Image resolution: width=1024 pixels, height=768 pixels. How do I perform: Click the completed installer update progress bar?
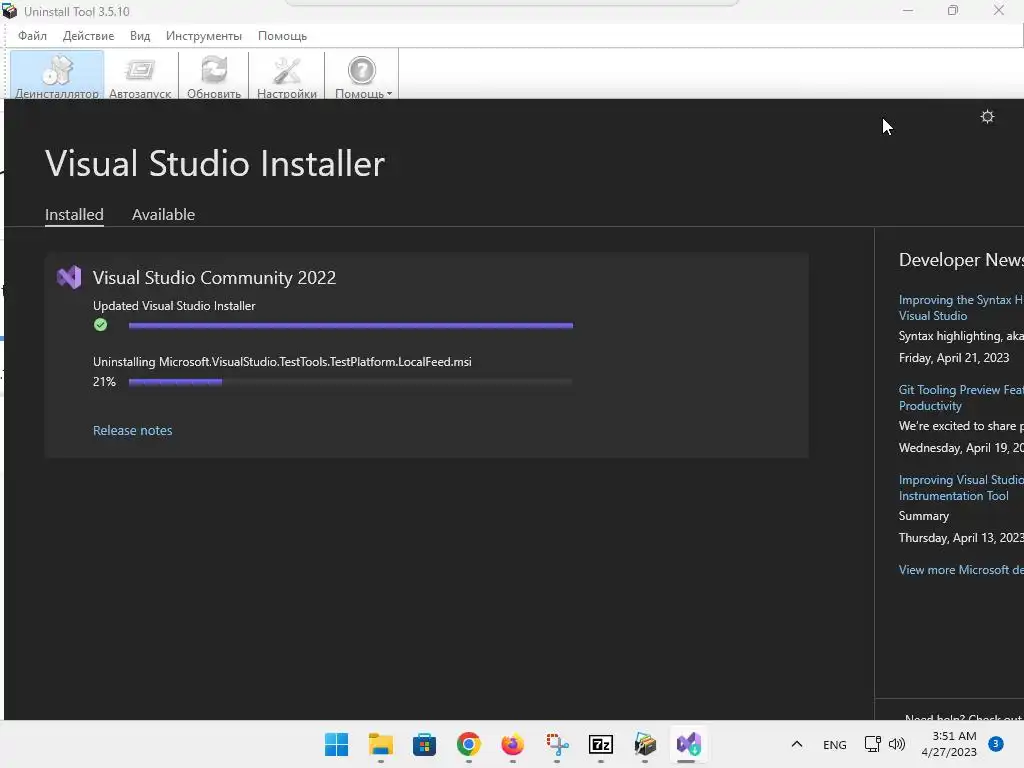[x=351, y=325]
